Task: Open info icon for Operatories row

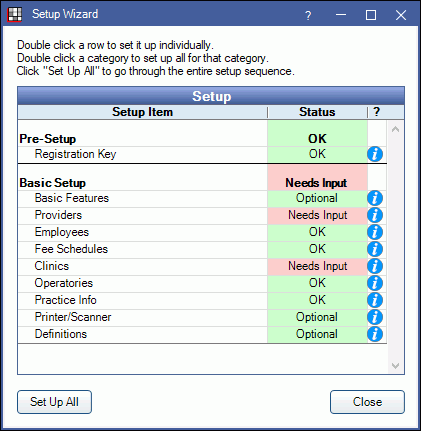Action: pyautogui.click(x=375, y=283)
